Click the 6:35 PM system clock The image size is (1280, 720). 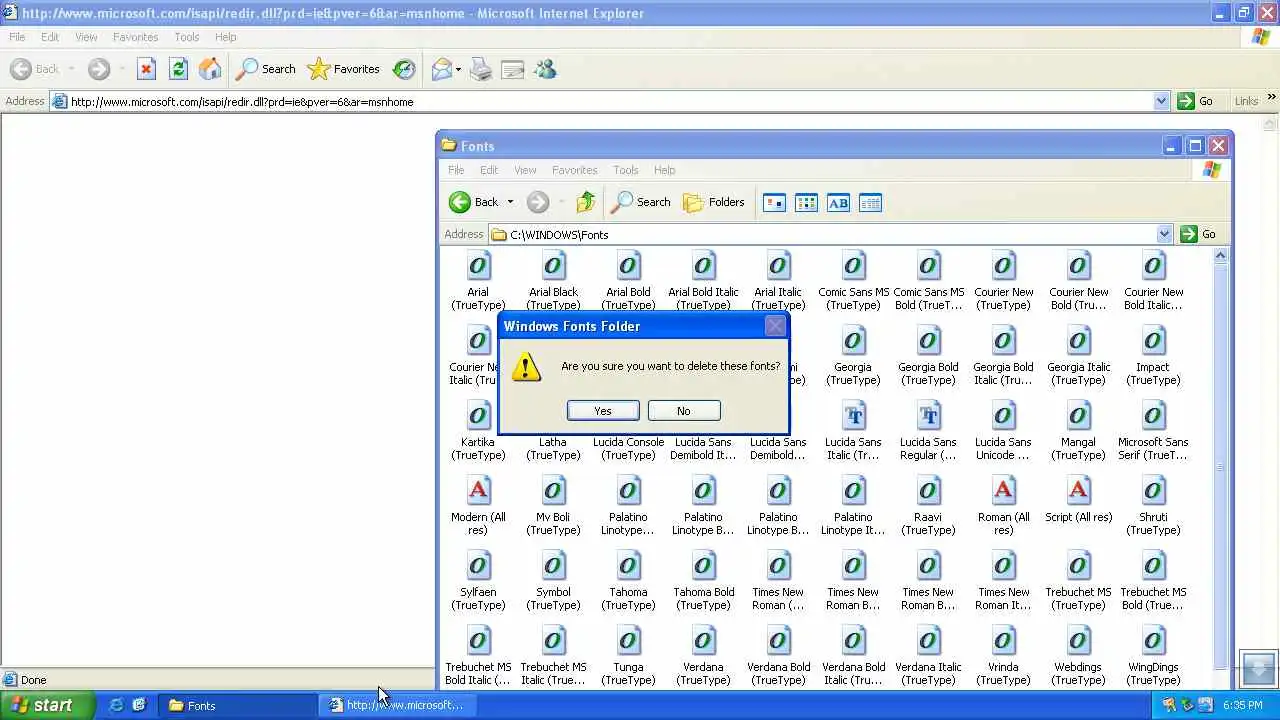tap(1242, 705)
